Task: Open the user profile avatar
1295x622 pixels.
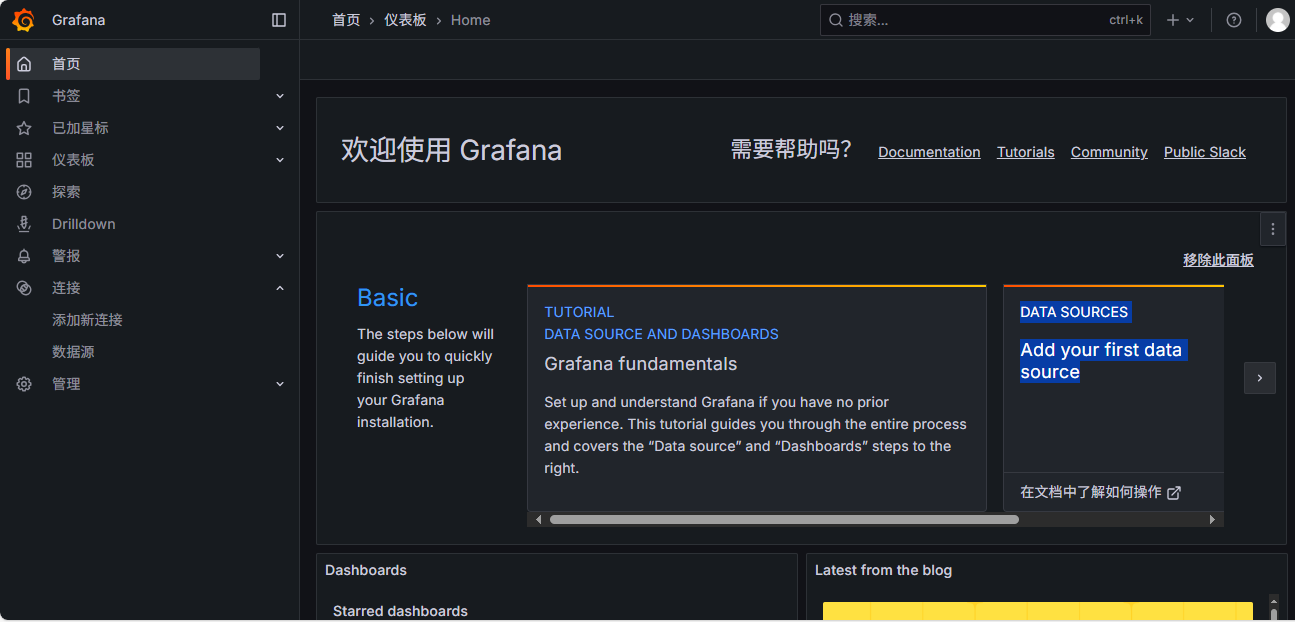Action: 1277,20
